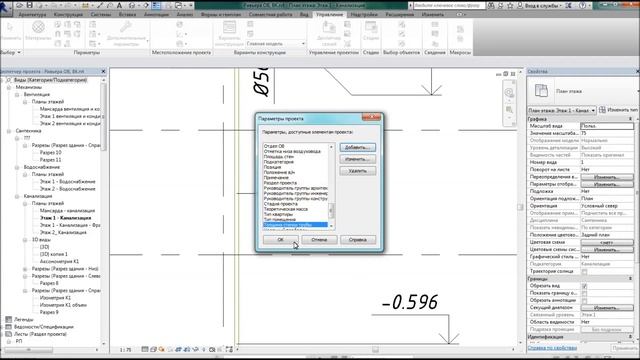Click the Plan view type icon in Properties
This screenshot has width=640, height=360.
(541, 91)
